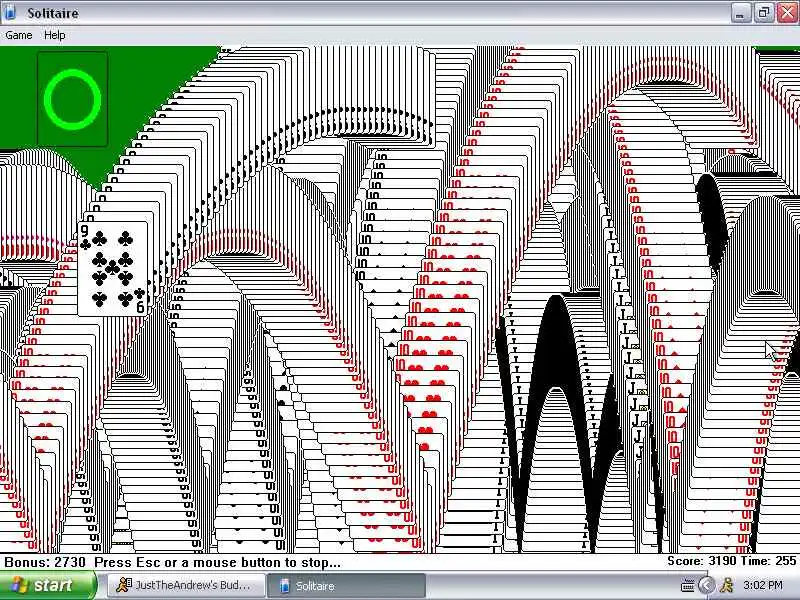Screen dimensions: 800x600
Task: Click the Score: 3190 status text
Action: point(702,561)
